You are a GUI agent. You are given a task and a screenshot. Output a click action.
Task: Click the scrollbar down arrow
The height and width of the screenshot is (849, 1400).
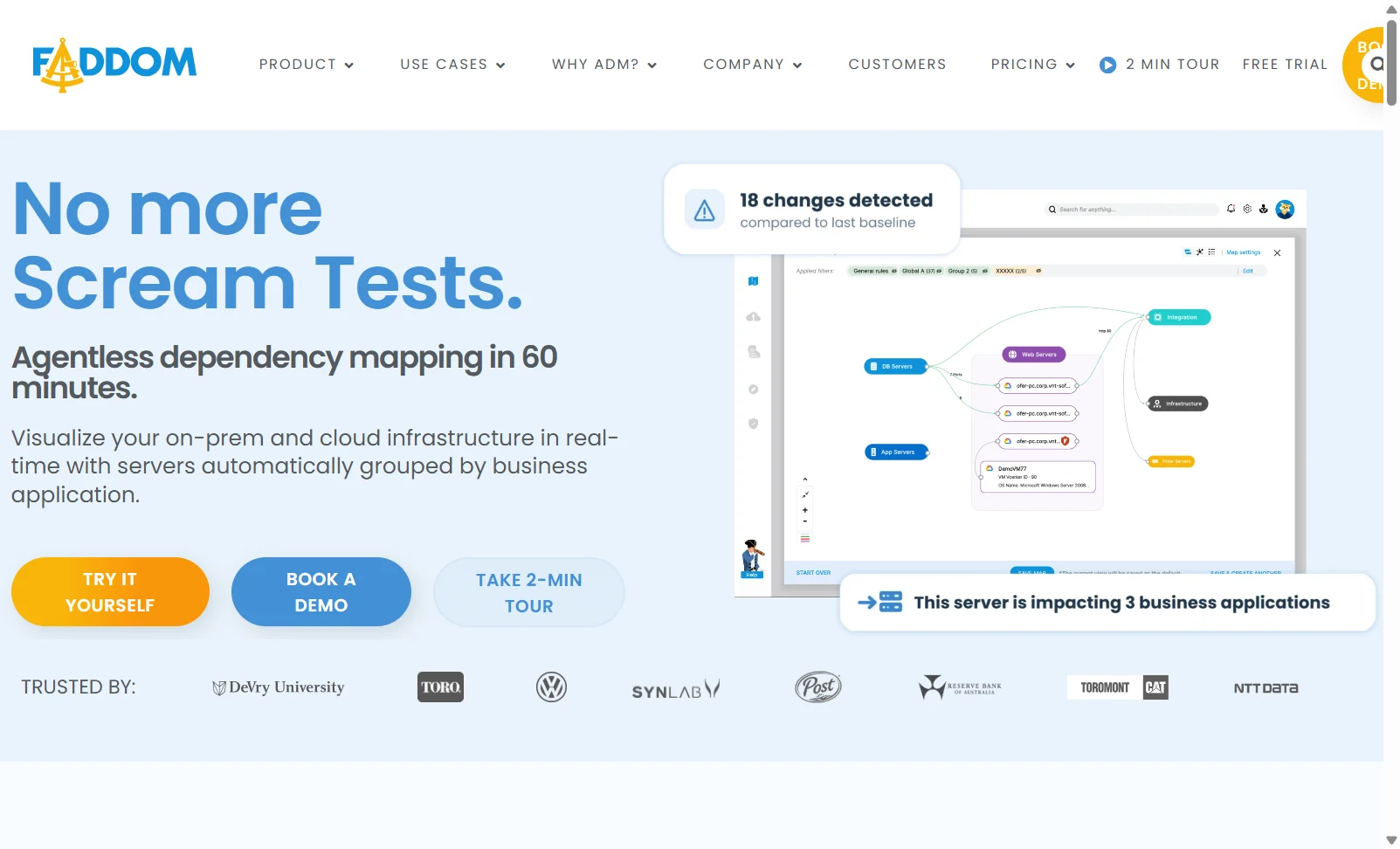click(1391, 840)
